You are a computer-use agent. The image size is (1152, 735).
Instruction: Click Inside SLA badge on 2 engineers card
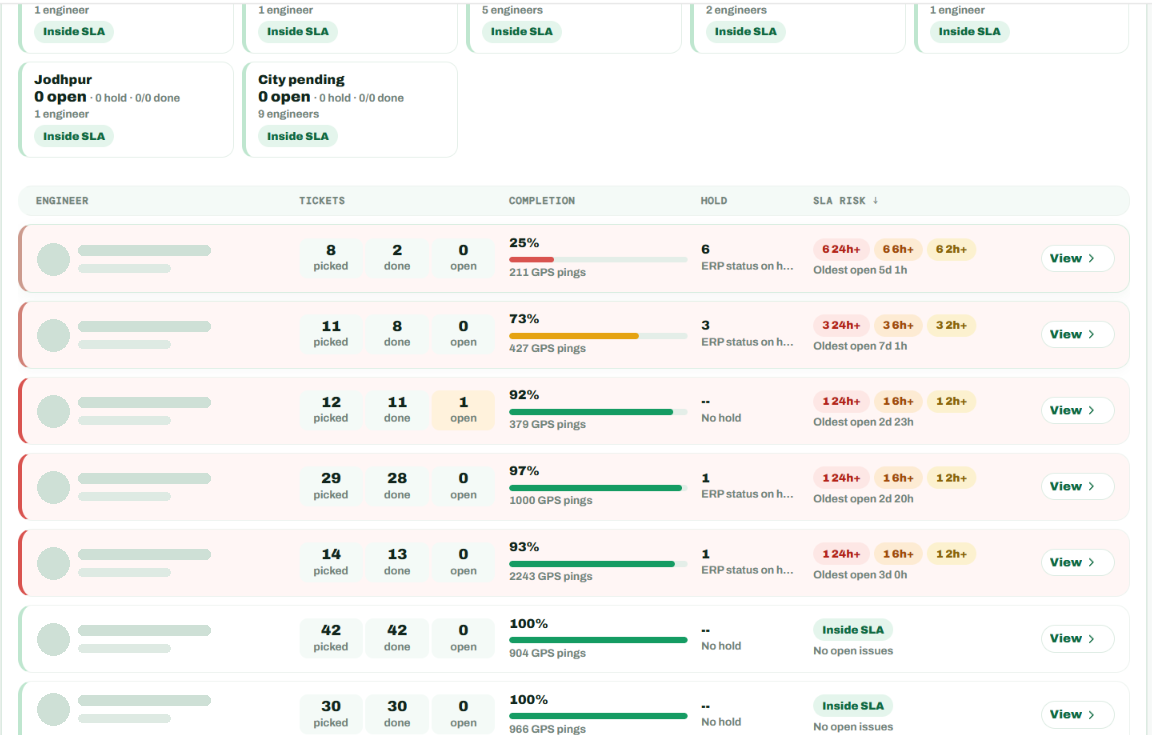[746, 32]
